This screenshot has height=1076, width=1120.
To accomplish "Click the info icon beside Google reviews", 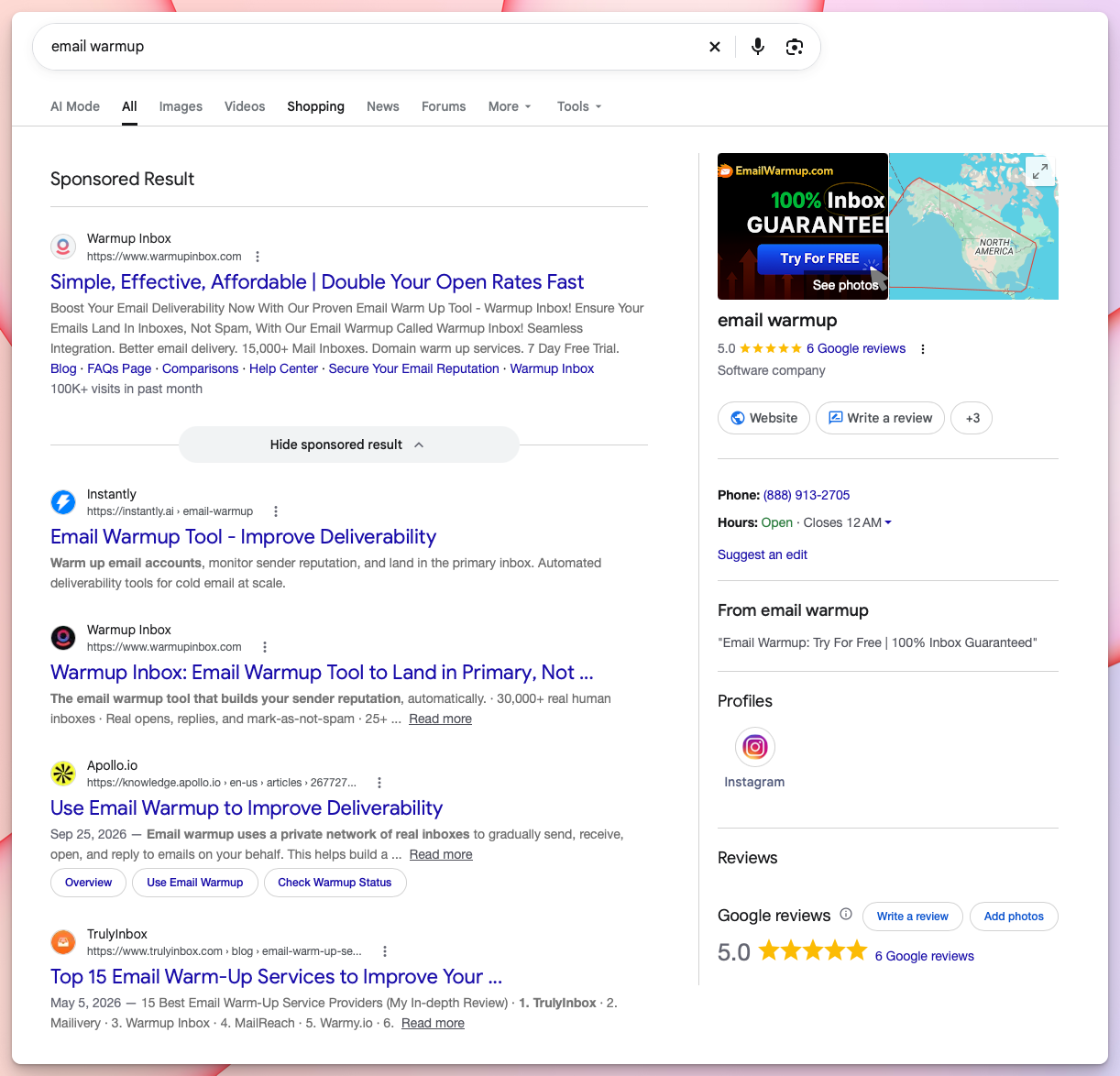I will tap(846, 914).
